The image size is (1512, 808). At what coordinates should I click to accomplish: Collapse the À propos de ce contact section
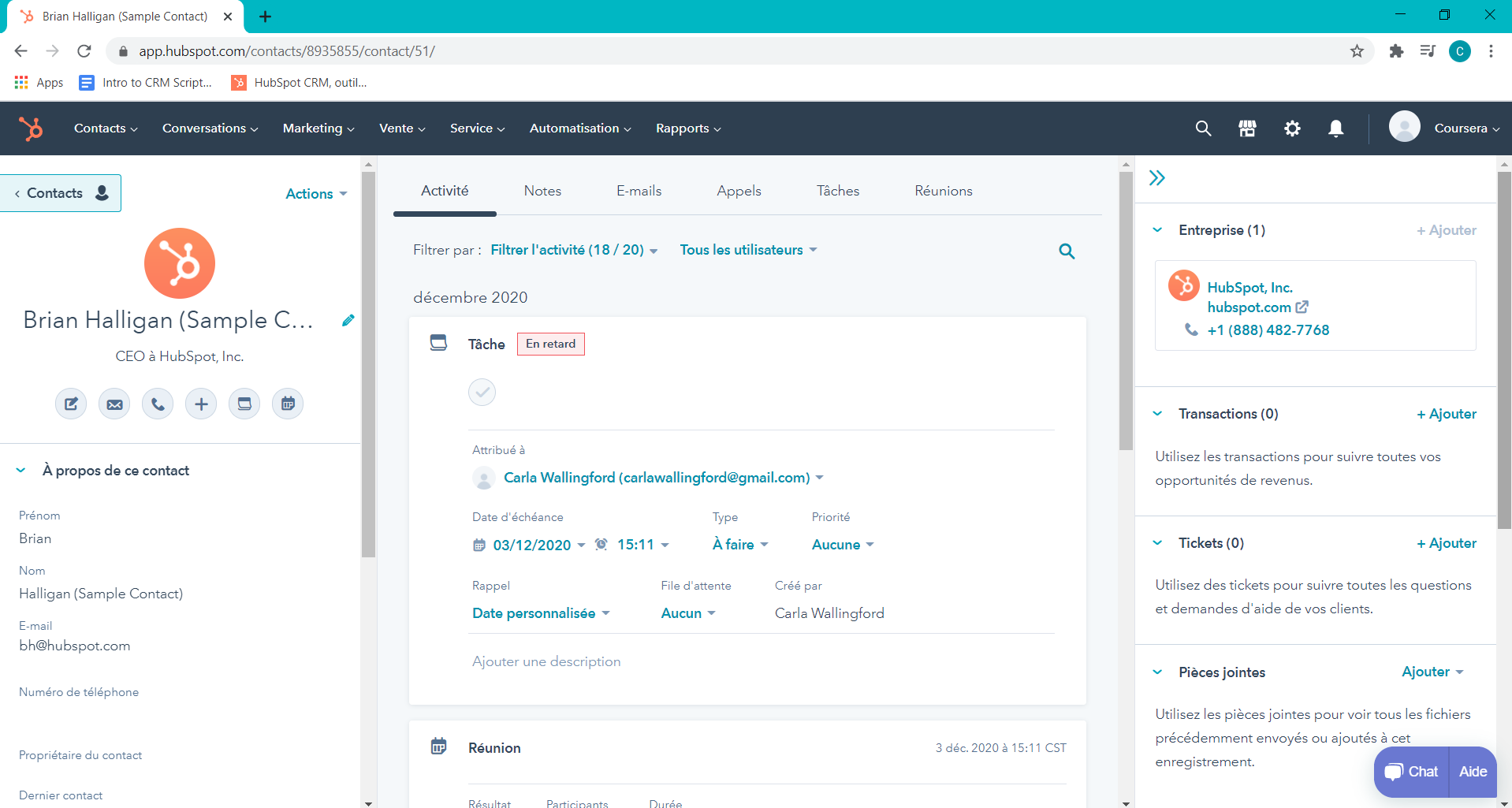(x=21, y=471)
